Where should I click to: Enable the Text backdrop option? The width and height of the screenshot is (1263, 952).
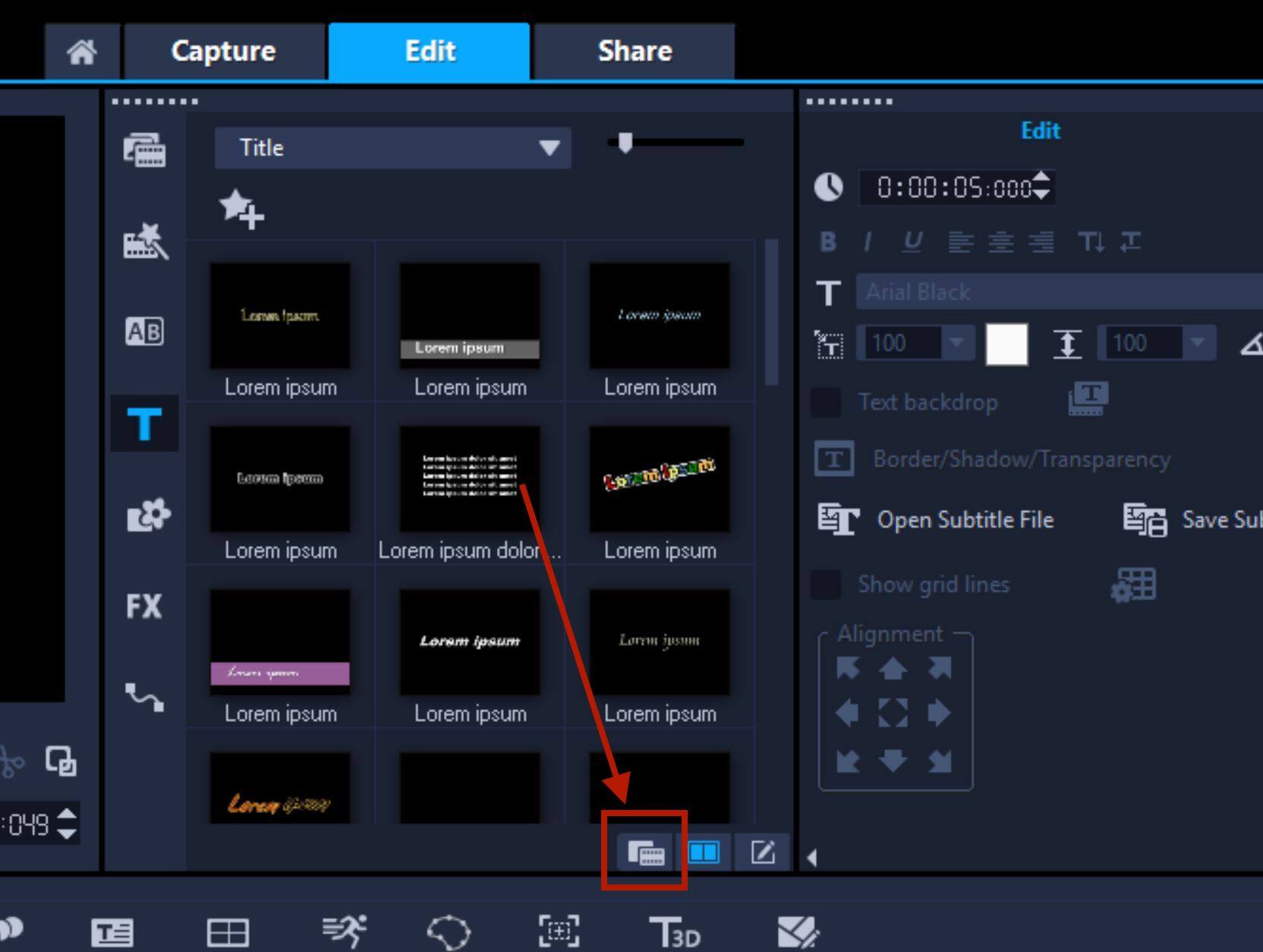[x=827, y=402]
